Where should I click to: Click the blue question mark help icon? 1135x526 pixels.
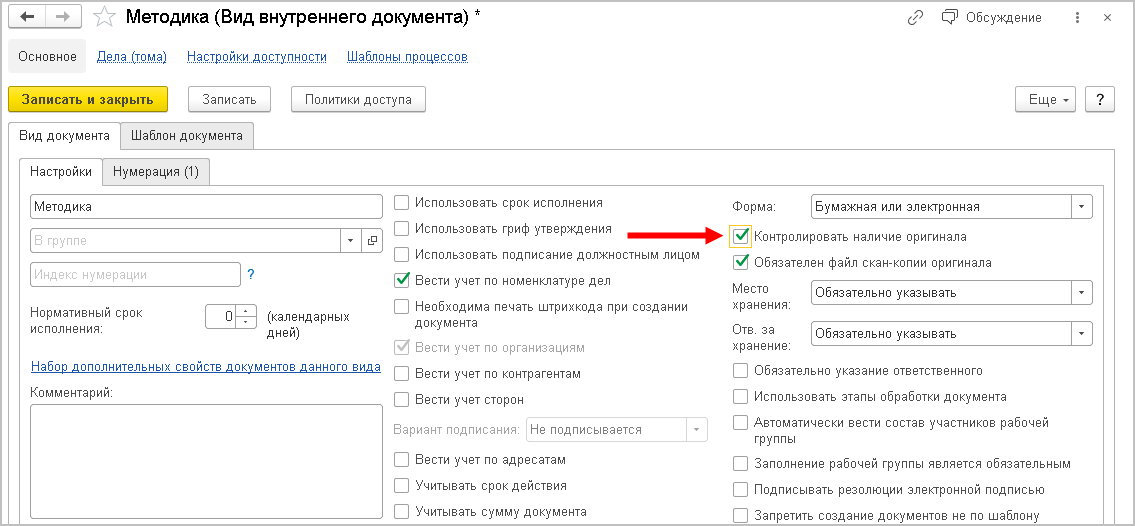click(x=251, y=274)
